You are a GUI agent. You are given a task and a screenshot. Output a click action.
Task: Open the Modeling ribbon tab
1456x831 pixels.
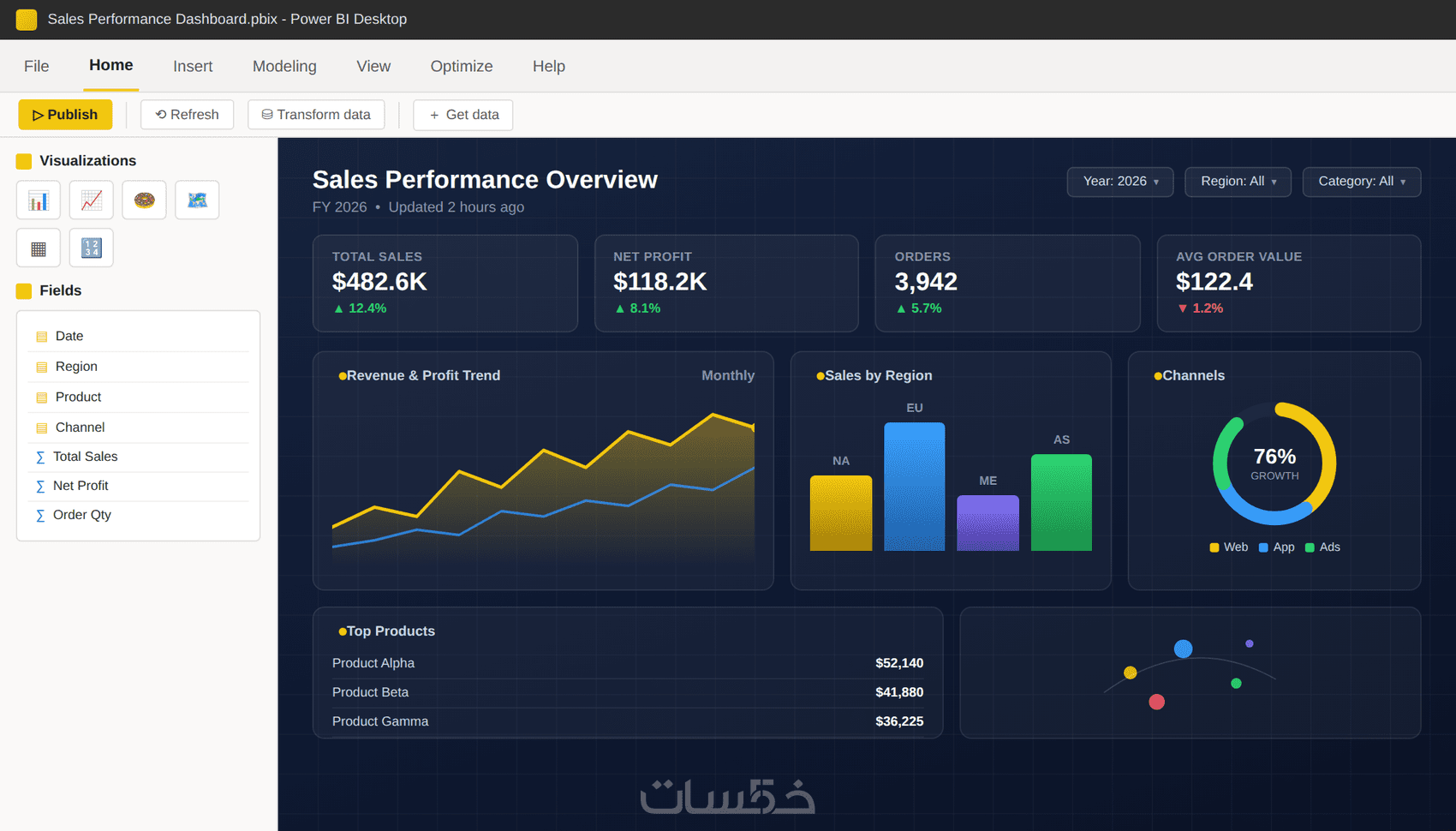click(284, 66)
